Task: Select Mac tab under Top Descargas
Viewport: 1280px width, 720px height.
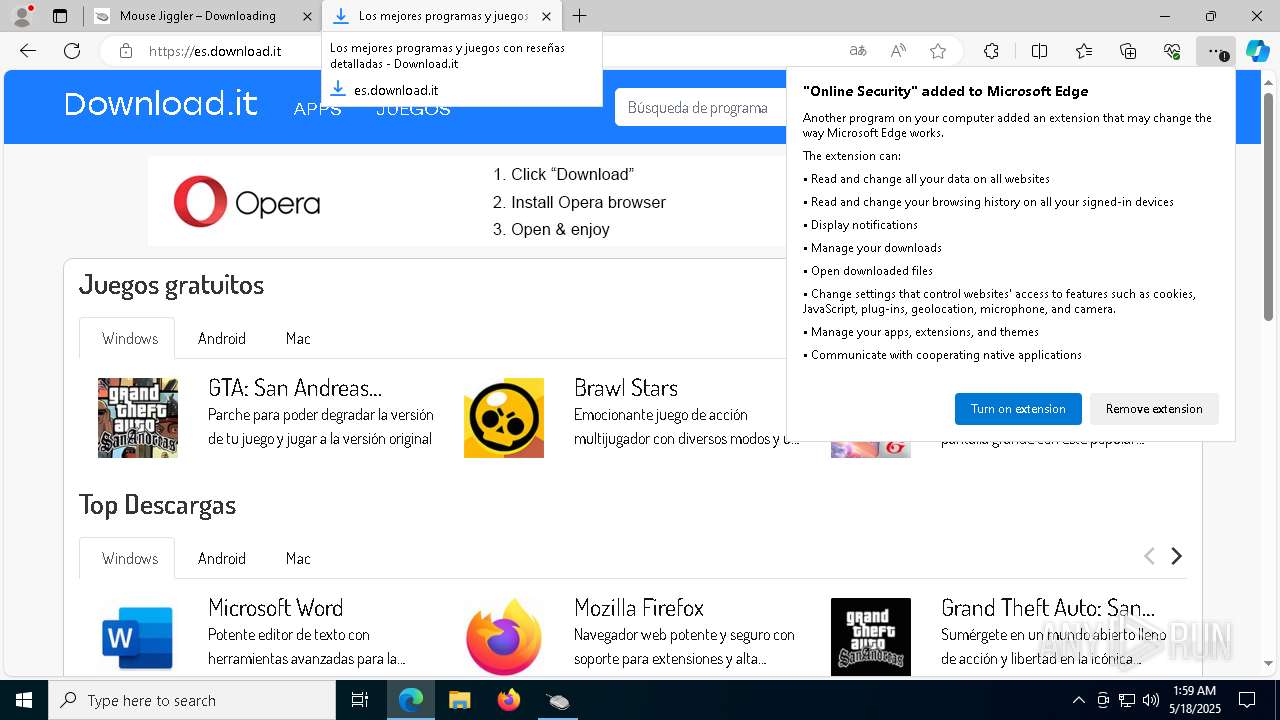Action: coord(298,558)
